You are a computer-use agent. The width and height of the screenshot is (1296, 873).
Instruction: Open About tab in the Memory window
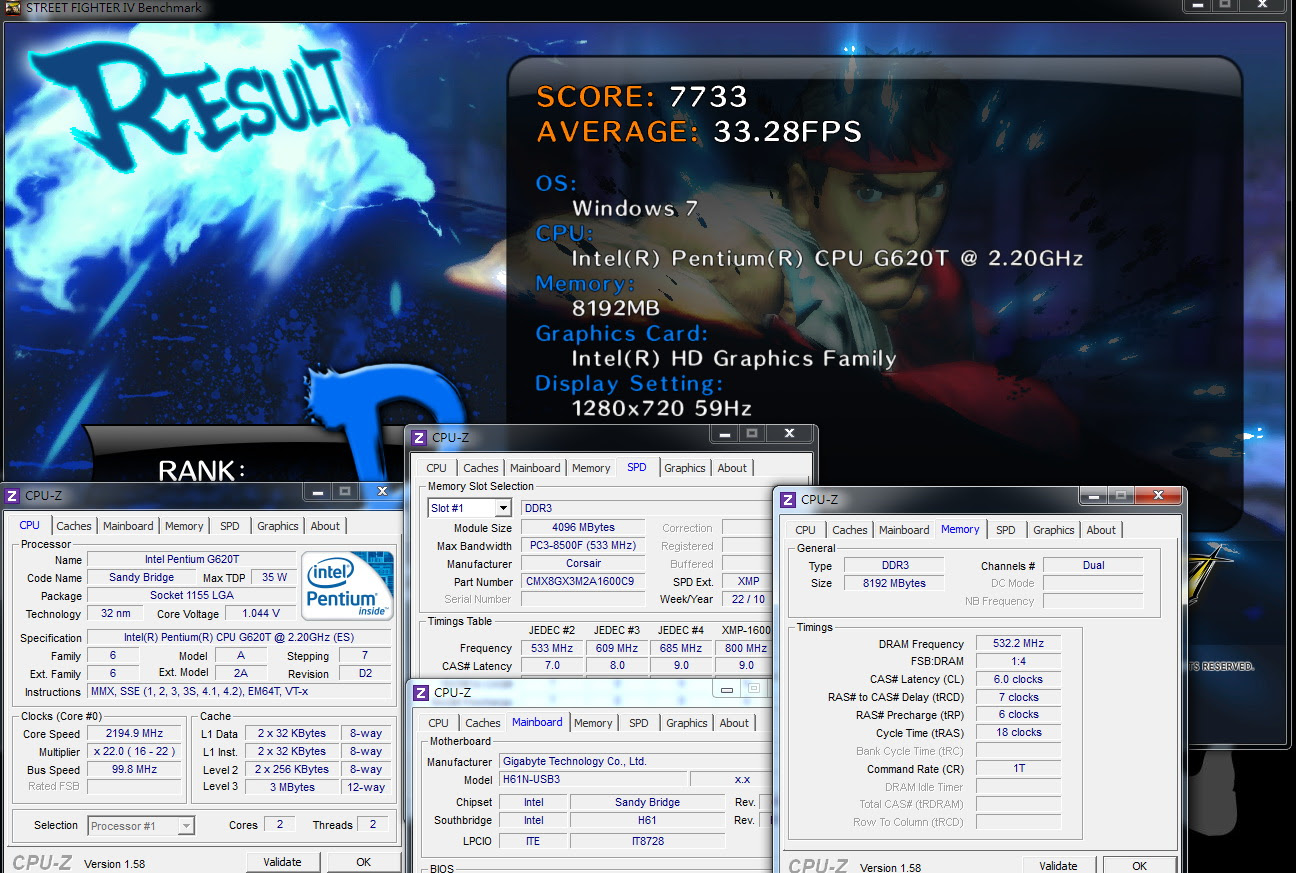pos(1101,530)
